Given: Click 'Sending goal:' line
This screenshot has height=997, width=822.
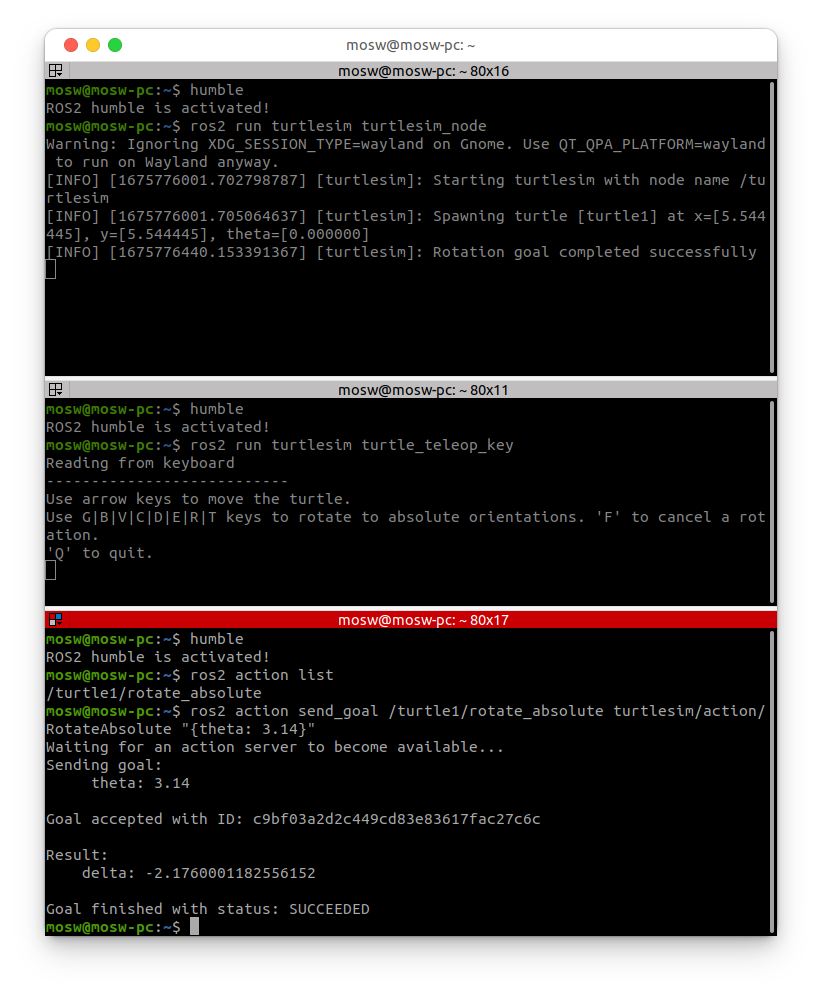Looking at the screenshot, I should pyautogui.click(x=104, y=766).
